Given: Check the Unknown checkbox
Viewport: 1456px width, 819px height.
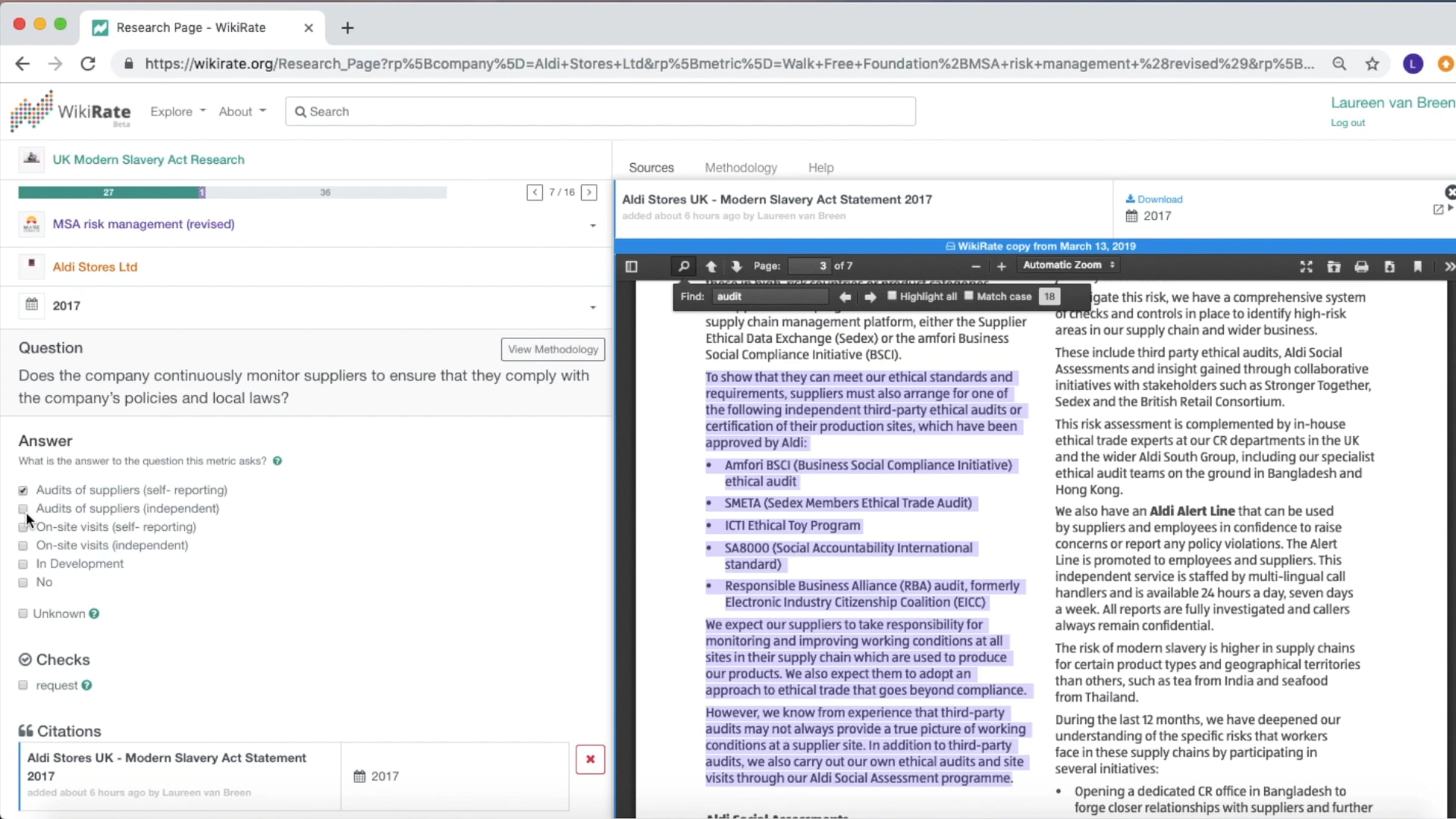Looking at the screenshot, I should tap(23, 613).
